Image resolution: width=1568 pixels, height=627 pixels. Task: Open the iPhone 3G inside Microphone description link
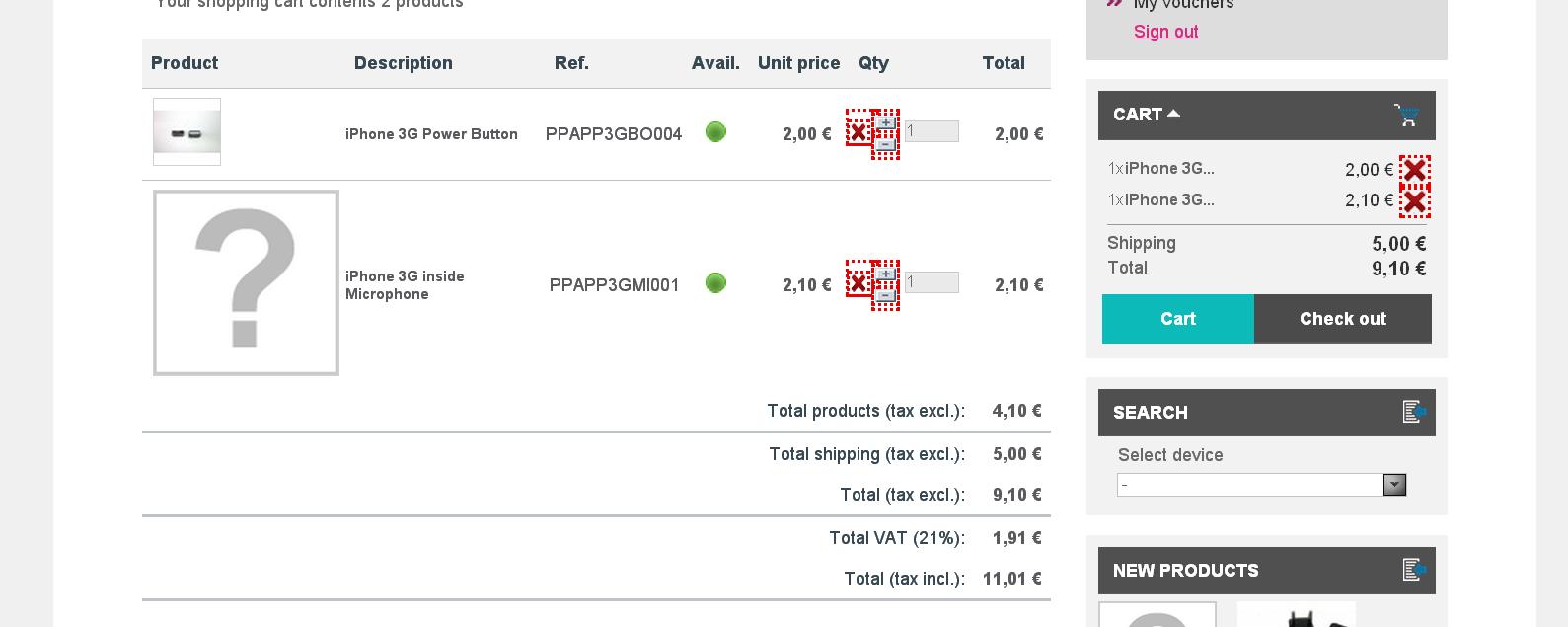click(x=405, y=284)
